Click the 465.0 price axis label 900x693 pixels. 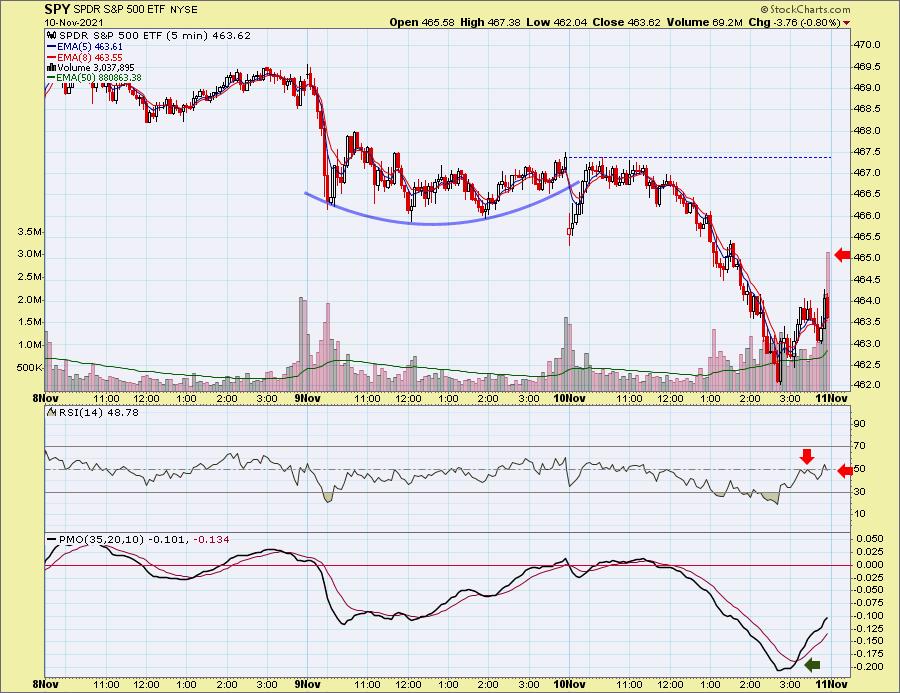(867, 258)
